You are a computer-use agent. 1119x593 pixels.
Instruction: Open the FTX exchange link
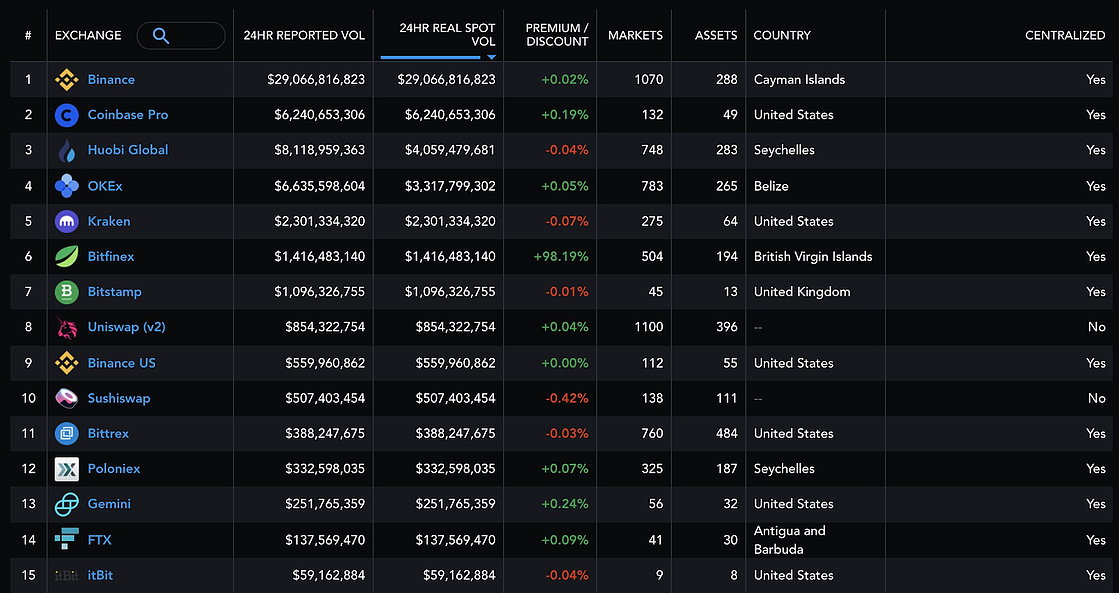(100, 540)
